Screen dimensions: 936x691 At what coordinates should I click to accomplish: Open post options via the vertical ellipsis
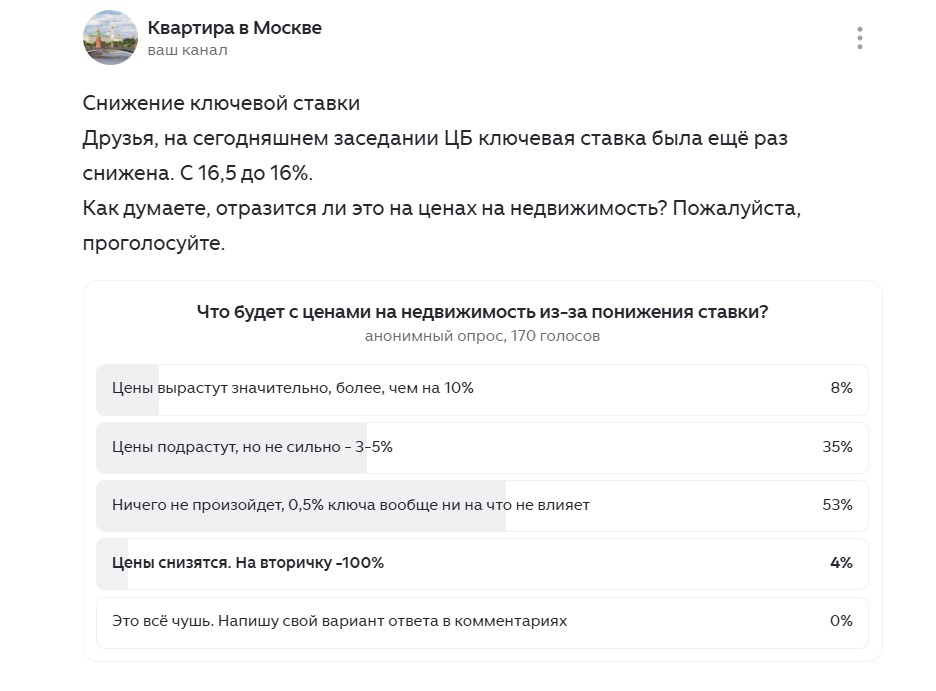861,38
